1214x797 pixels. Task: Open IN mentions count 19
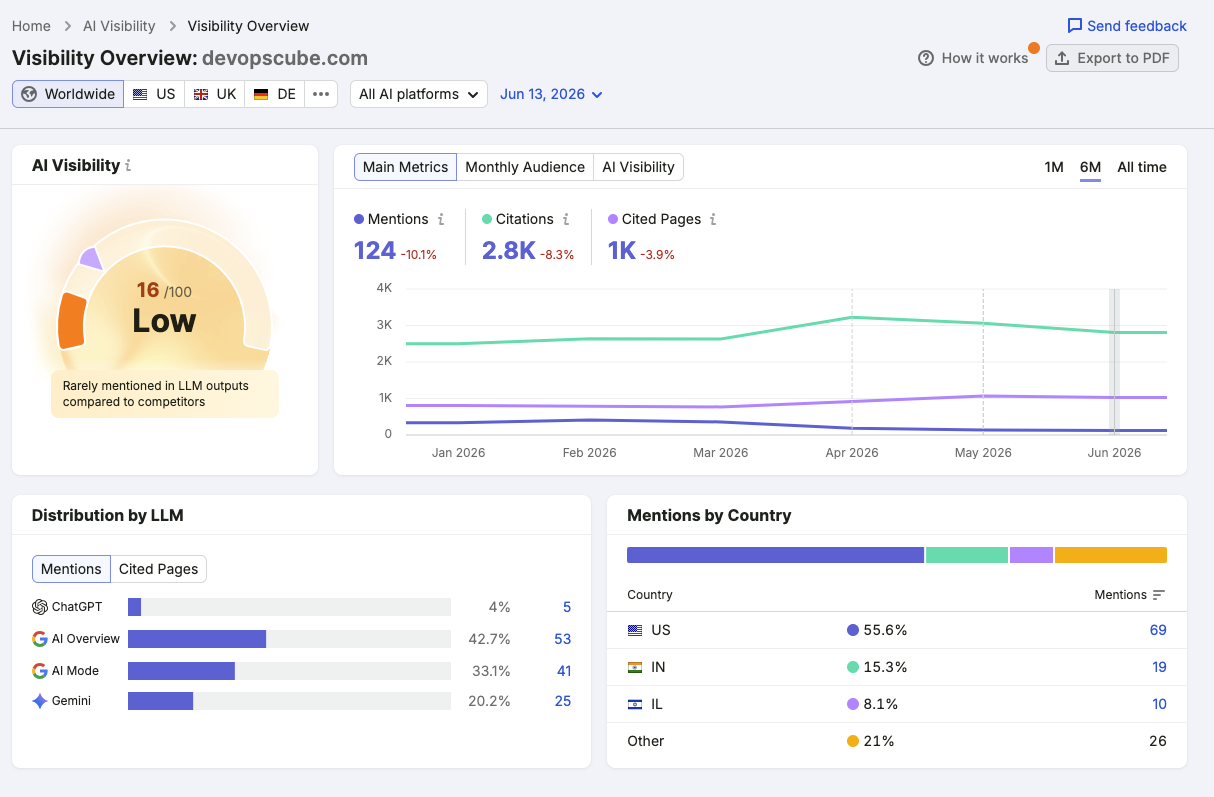point(1159,667)
